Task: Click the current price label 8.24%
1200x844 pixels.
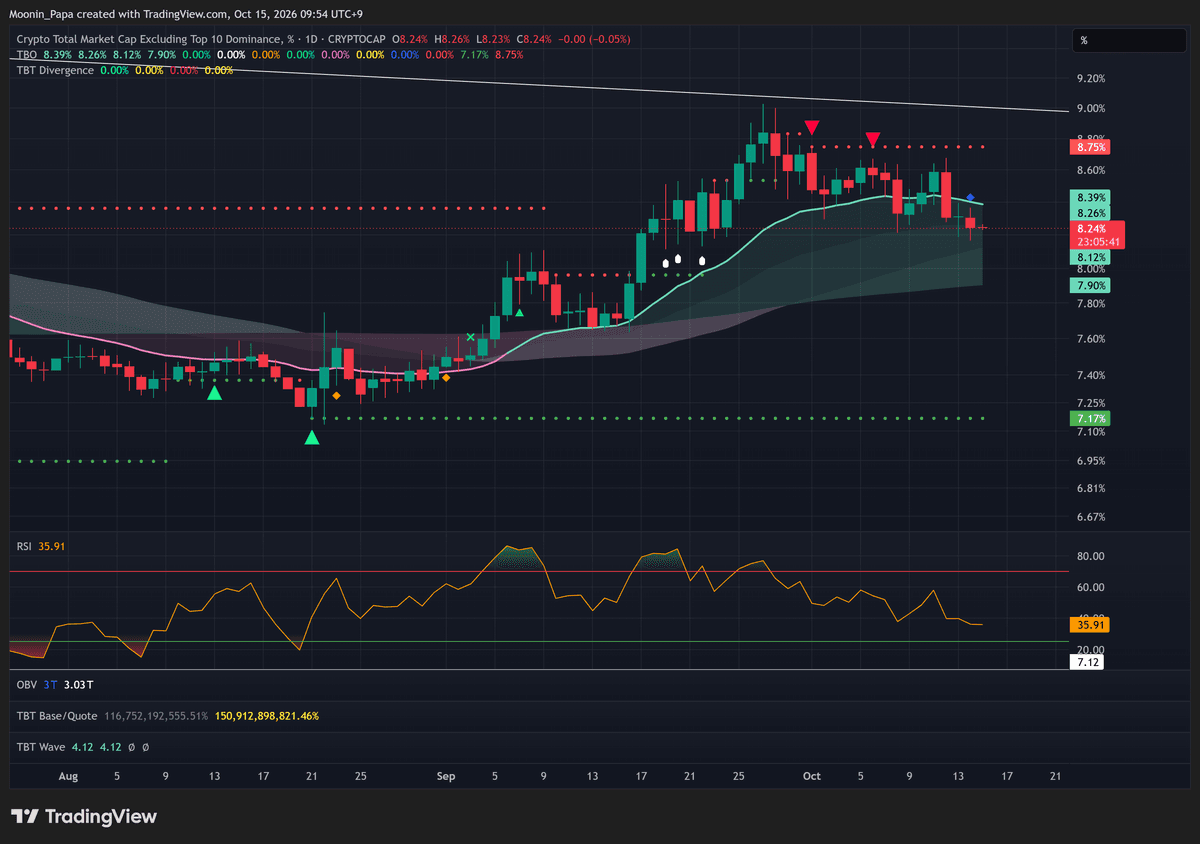Action: coord(1091,229)
